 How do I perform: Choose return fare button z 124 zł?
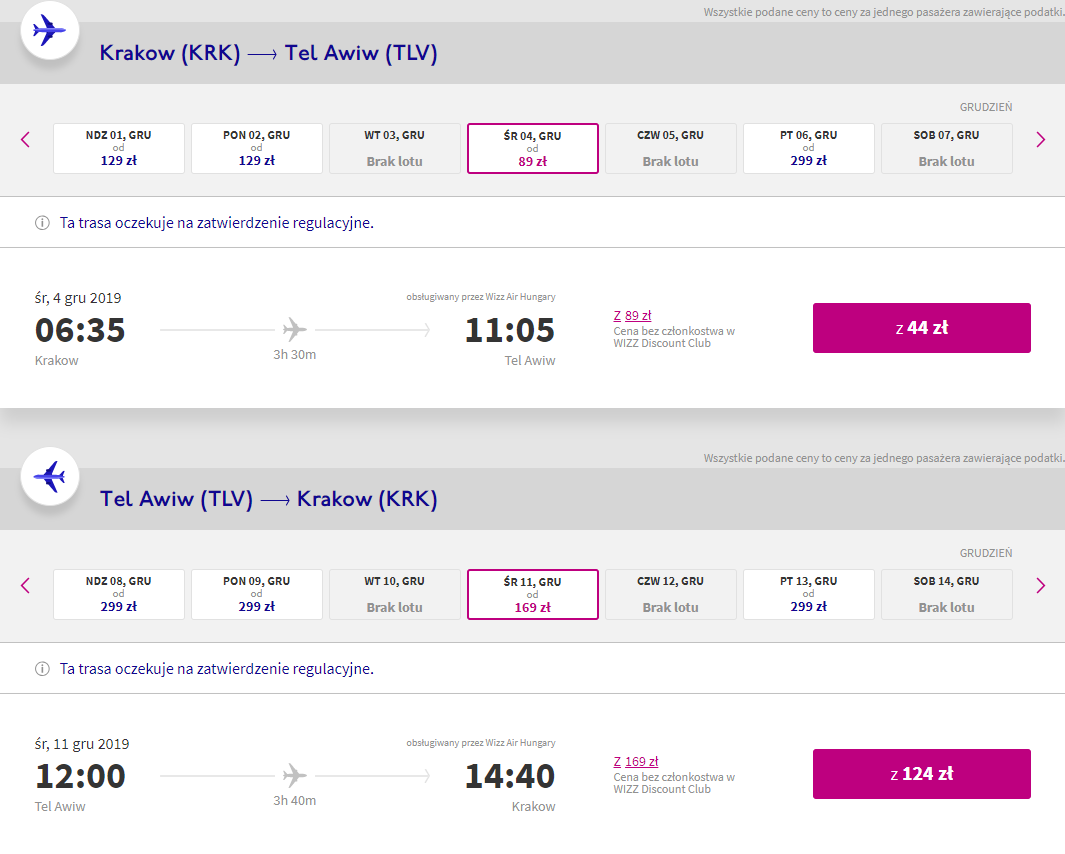tap(921, 774)
